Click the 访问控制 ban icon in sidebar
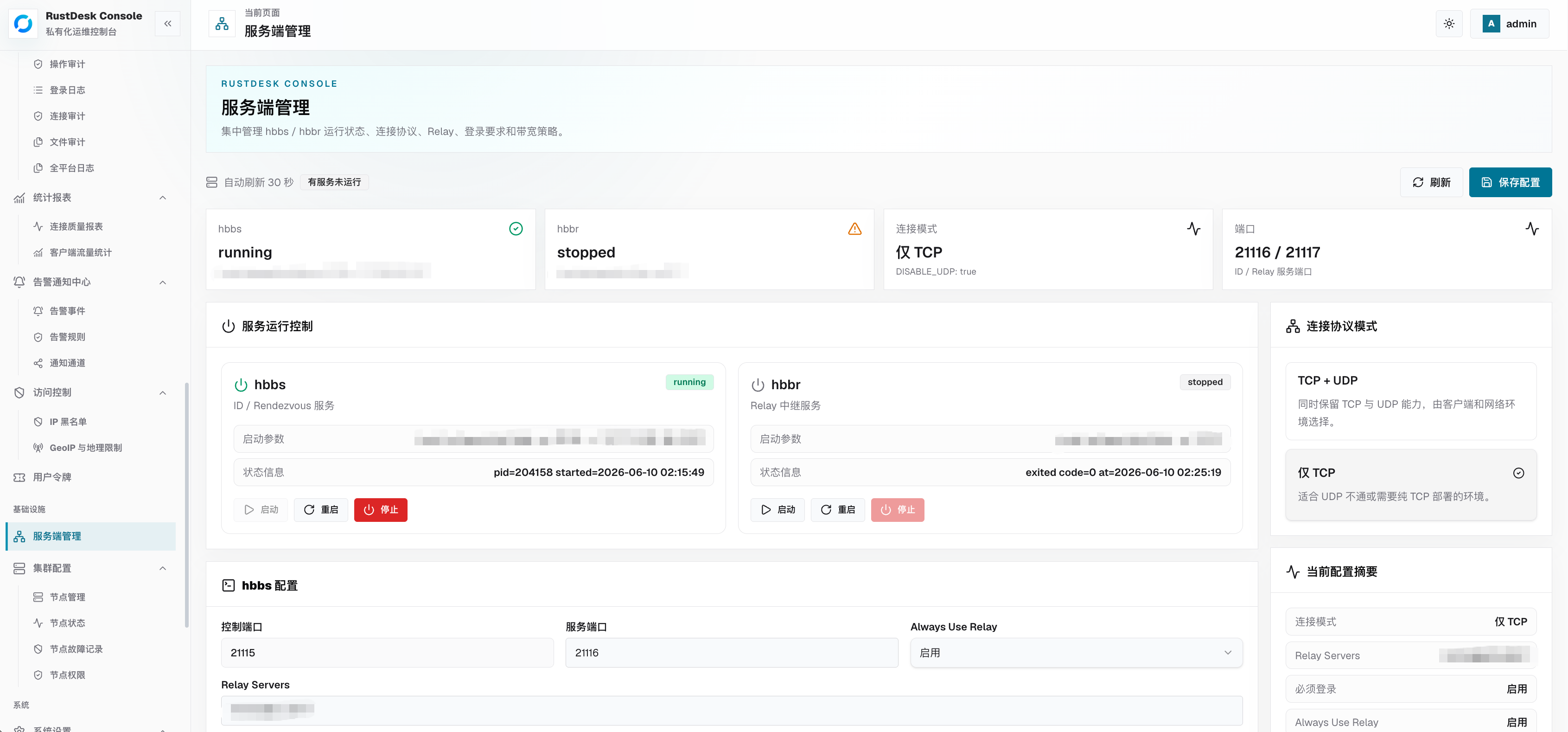This screenshot has height=732, width=1568. [x=19, y=393]
